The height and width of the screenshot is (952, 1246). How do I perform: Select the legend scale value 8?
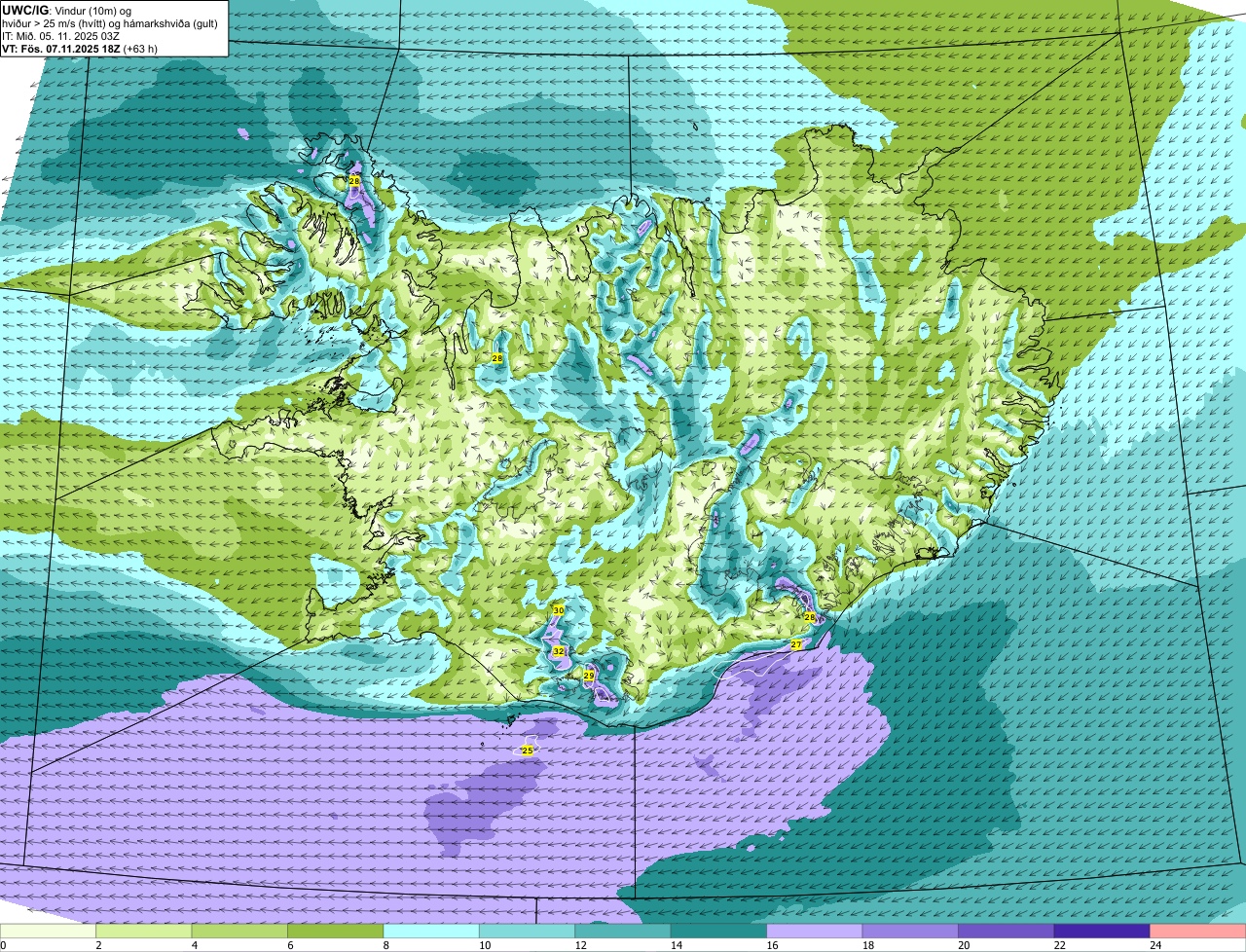(x=385, y=944)
